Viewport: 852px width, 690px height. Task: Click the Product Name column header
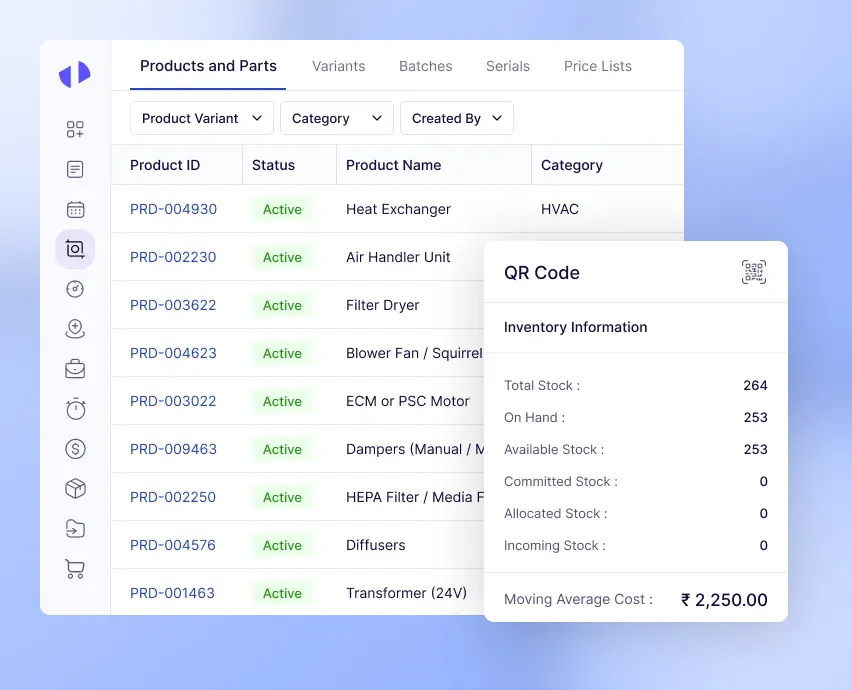click(x=393, y=165)
